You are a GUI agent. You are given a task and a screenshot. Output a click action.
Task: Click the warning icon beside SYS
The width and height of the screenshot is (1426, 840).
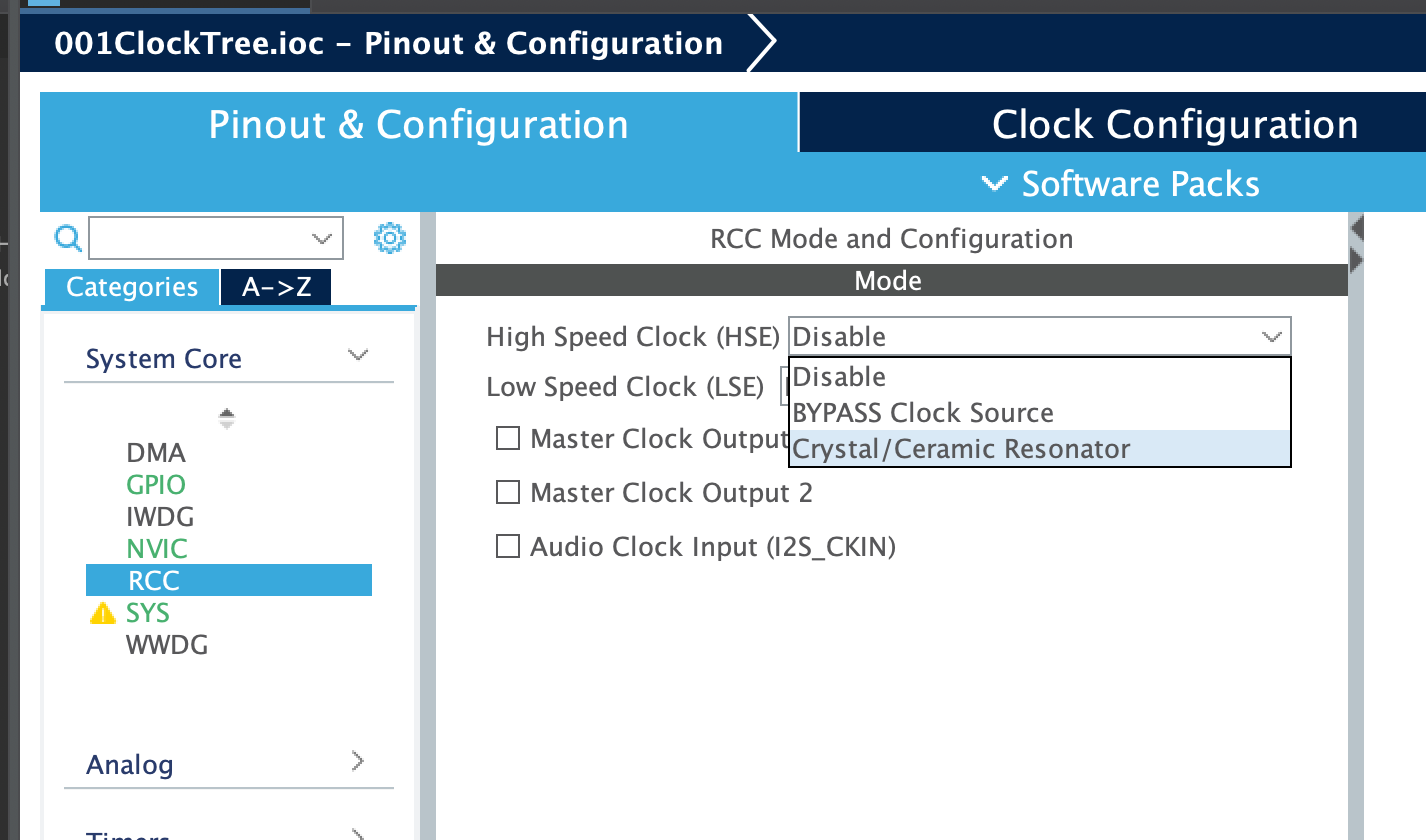(x=102, y=613)
